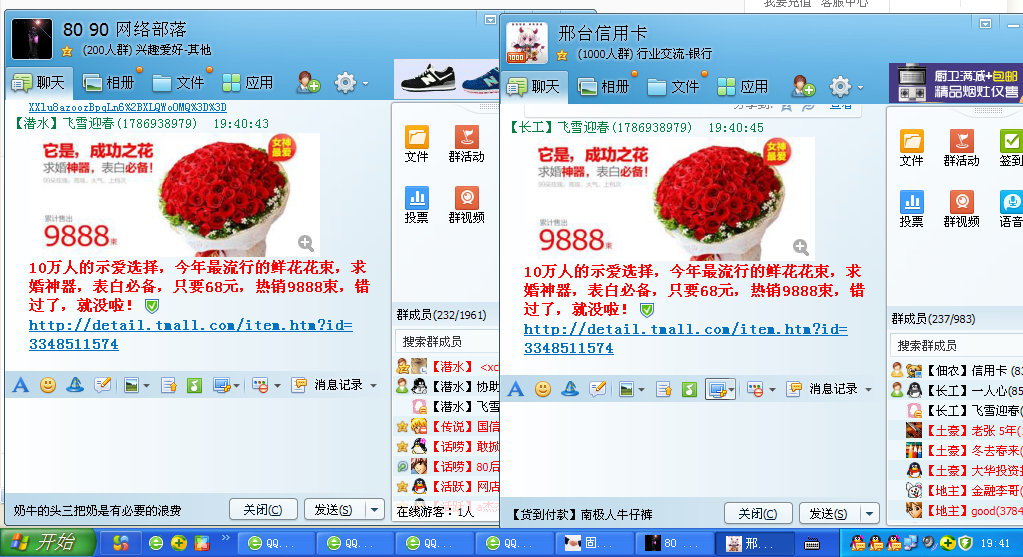Open font options in 邢台信用卡 chat
This screenshot has width=1023, height=557.
coord(516,389)
